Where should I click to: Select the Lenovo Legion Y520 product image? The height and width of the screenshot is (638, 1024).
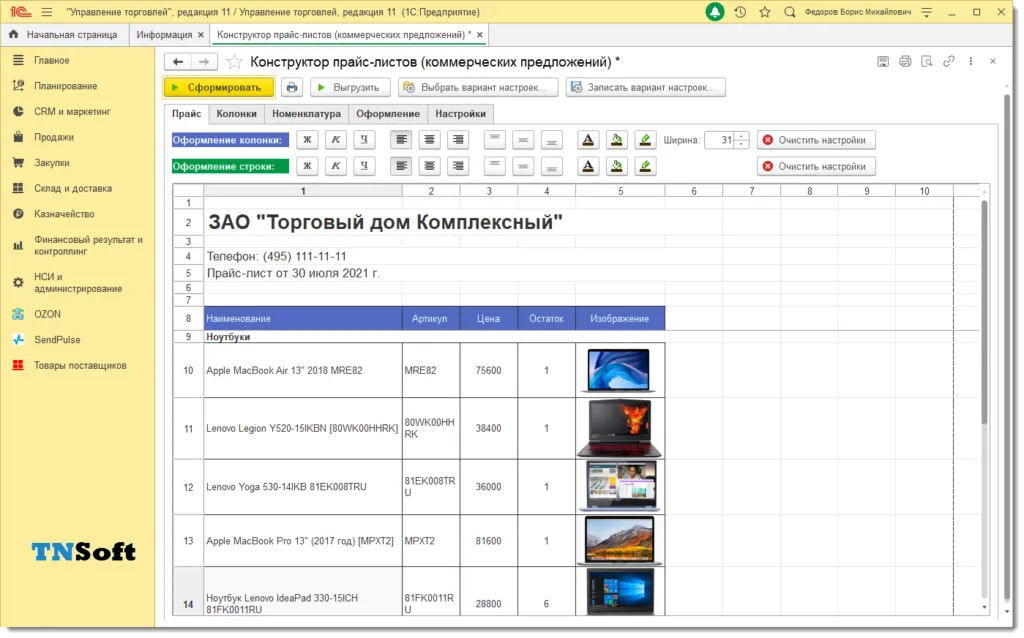click(x=619, y=428)
